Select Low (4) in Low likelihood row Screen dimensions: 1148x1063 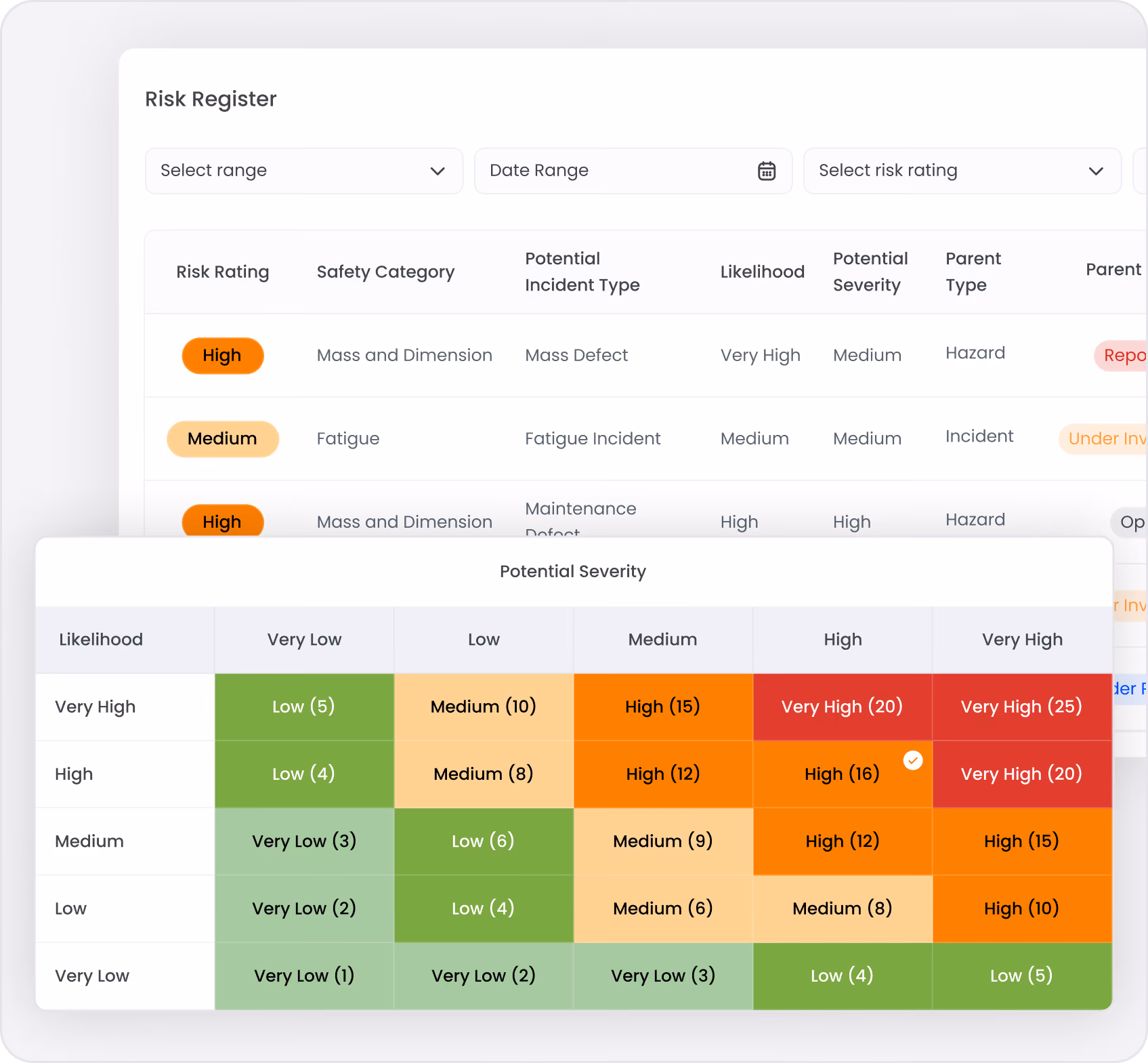(484, 909)
